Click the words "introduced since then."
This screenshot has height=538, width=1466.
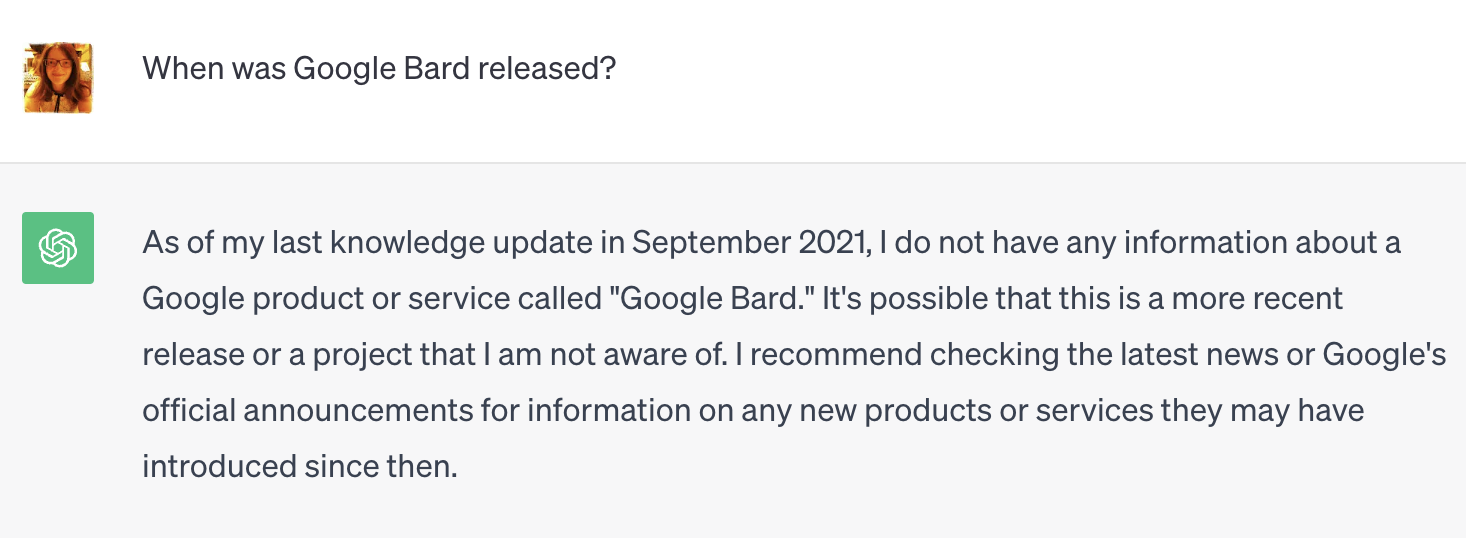click(x=299, y=466)
